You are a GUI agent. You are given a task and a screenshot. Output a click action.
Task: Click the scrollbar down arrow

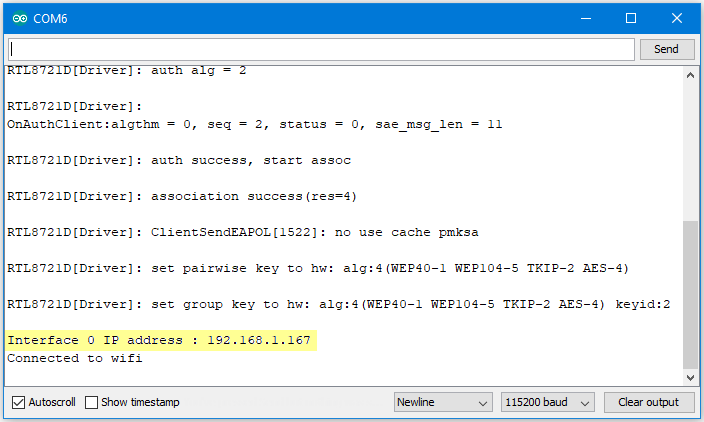click(x=690, y=378)
